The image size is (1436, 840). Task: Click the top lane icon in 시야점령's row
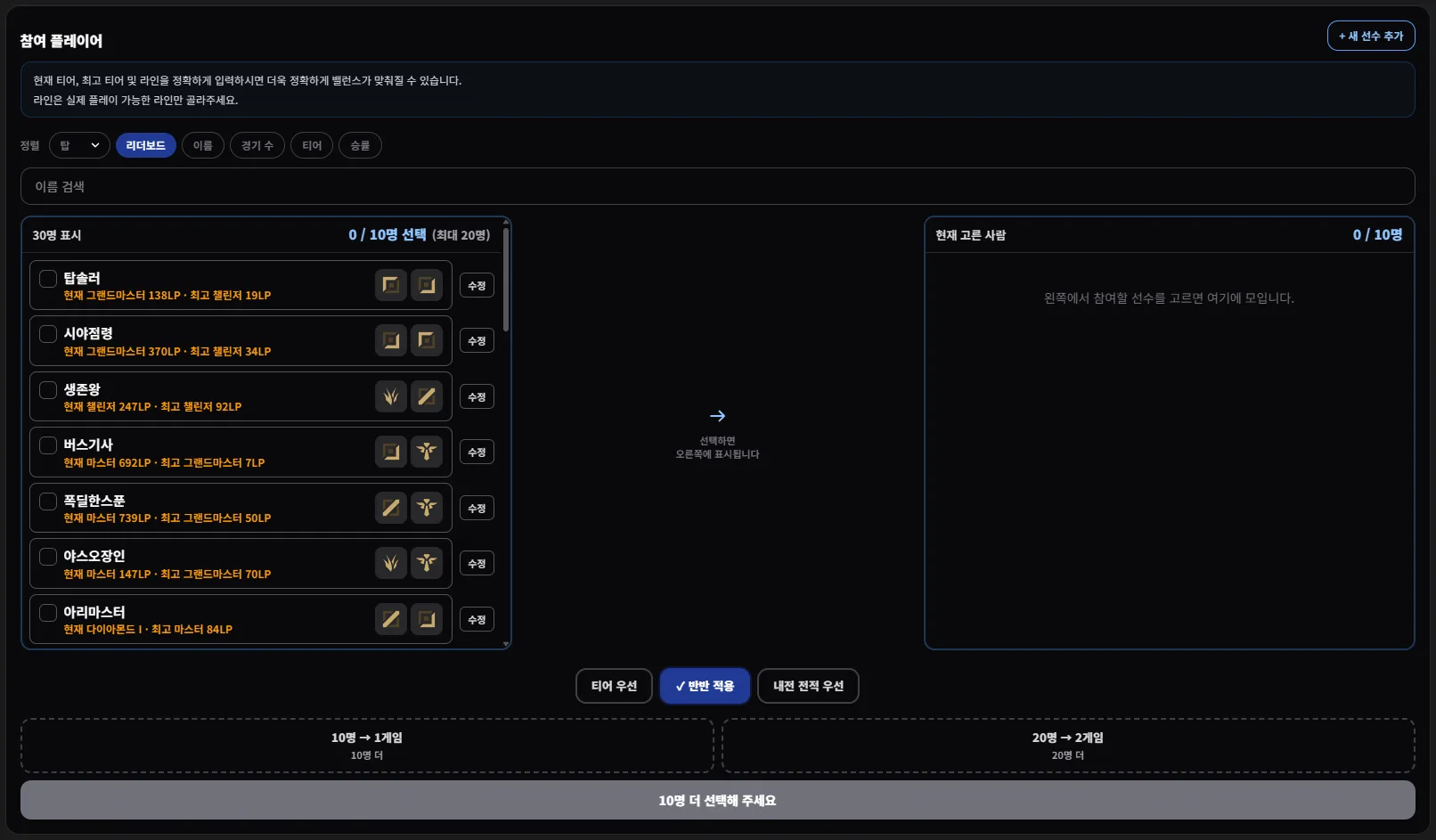click(427, 340)
